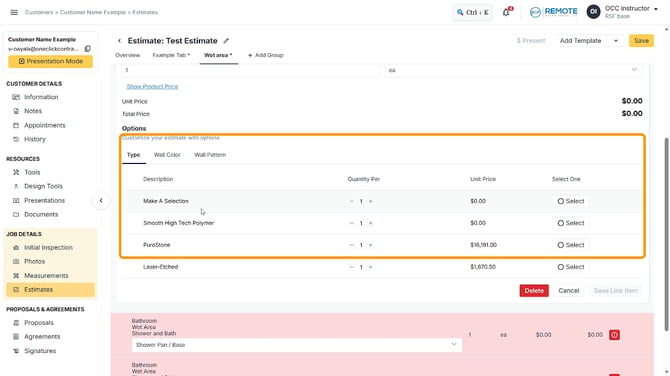Copy the customer email address icon
The height and width of the screenshot is (376, 670).
88,49
